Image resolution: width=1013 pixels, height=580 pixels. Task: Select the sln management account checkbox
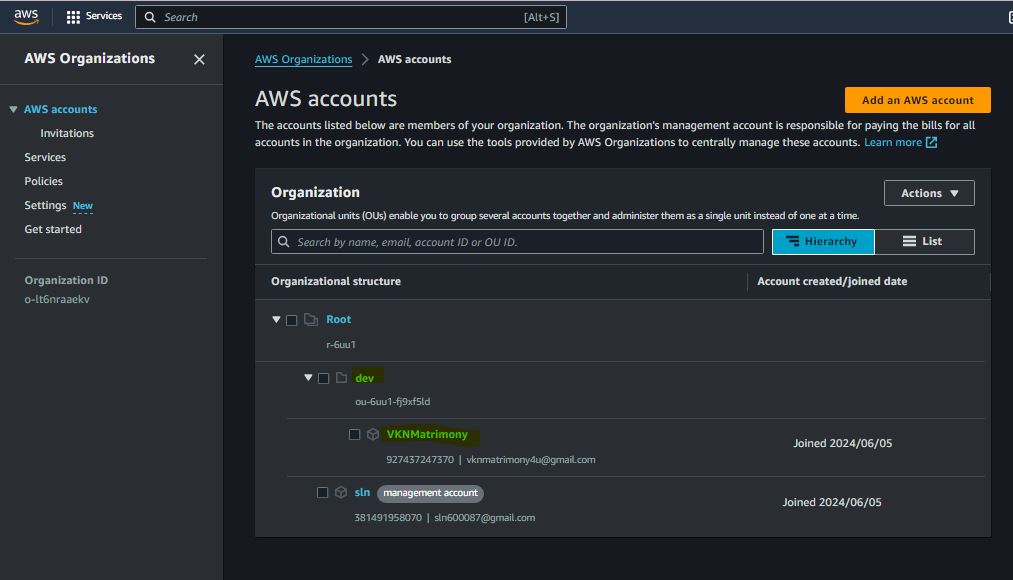[x=322, y=493]
